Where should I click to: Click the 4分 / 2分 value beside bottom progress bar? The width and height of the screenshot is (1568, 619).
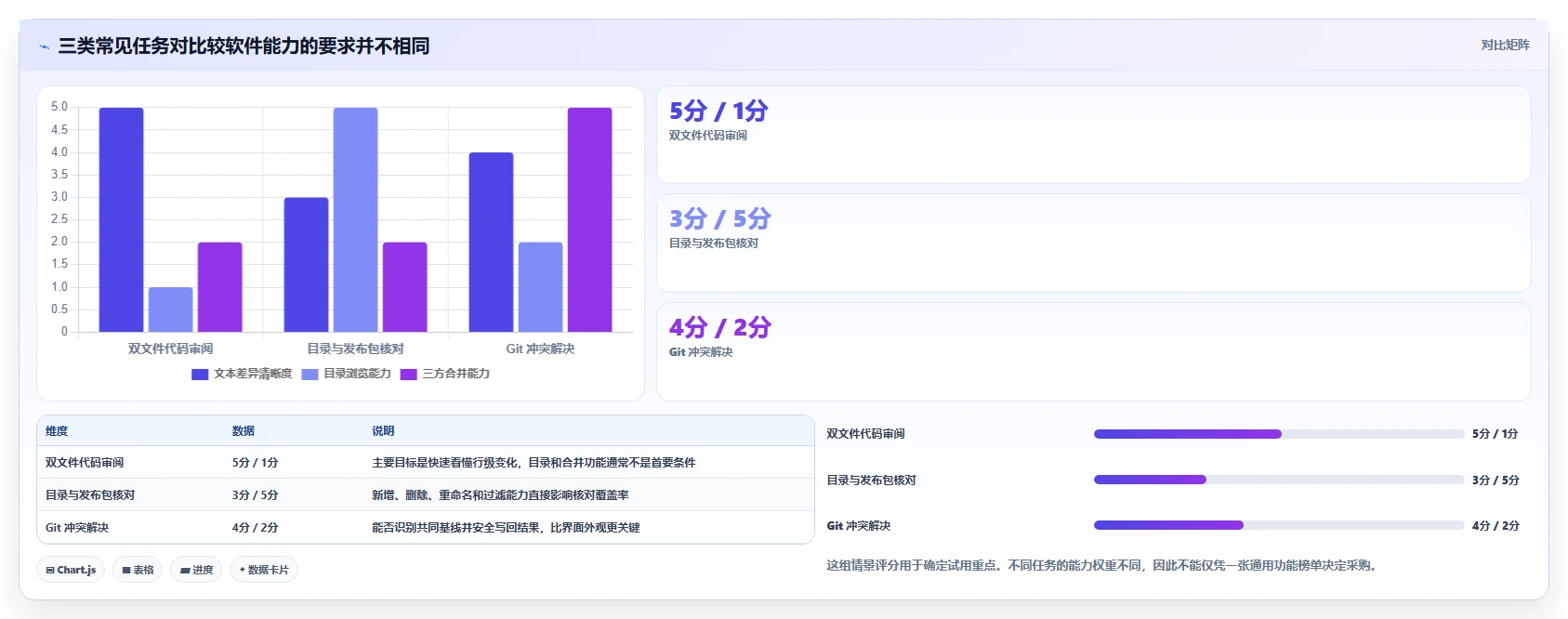1495,525
